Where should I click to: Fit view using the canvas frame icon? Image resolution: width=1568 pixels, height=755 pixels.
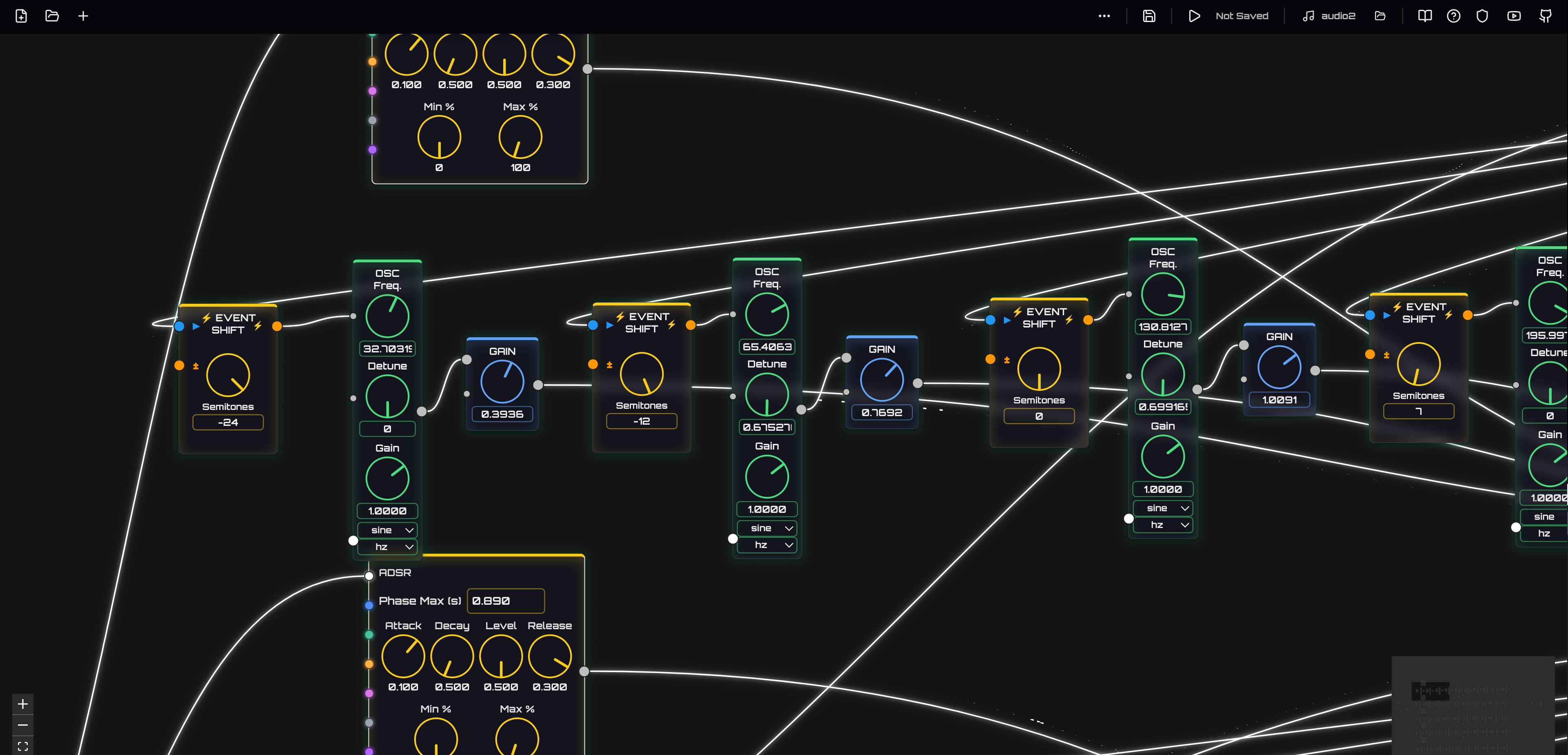click(22, 746)
